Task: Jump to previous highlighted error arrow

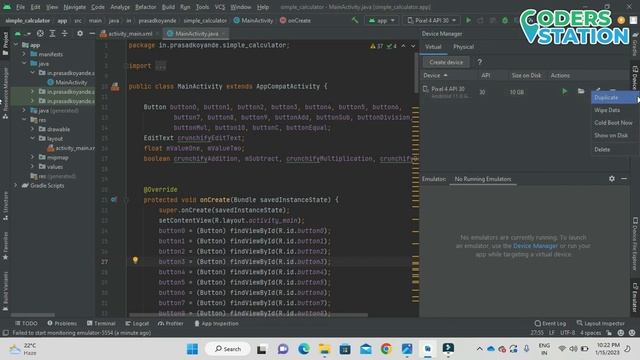Action: point(403,46)
